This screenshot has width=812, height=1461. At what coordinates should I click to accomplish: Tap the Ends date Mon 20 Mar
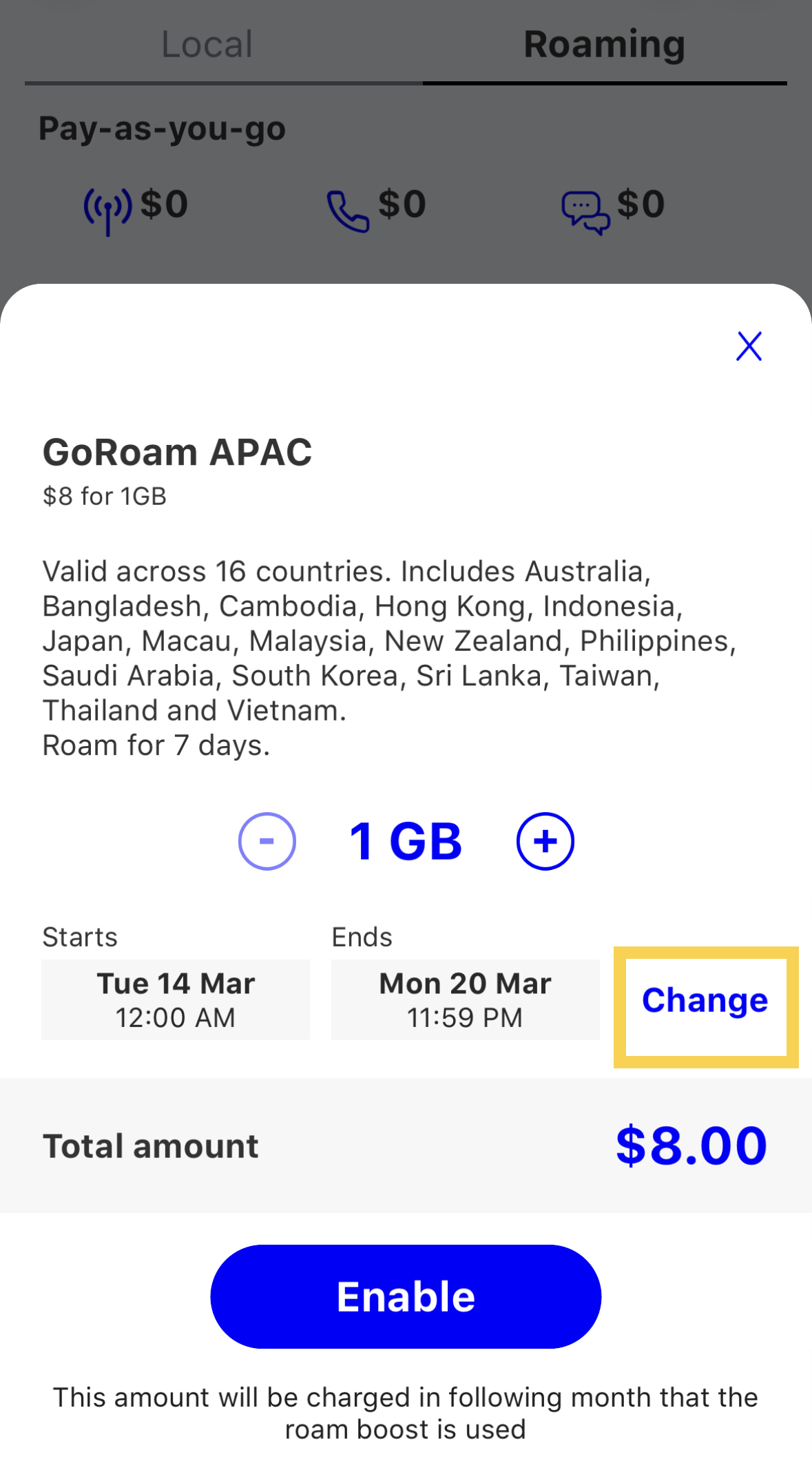[465, 999]
